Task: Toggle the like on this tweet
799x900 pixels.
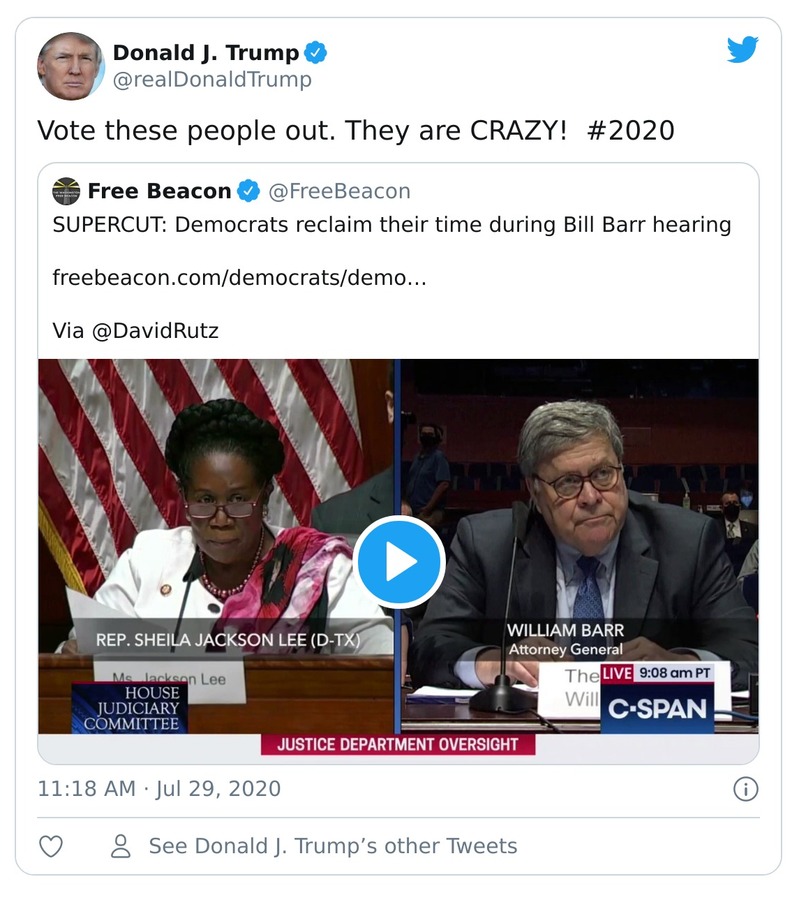Action: point(49,845)
